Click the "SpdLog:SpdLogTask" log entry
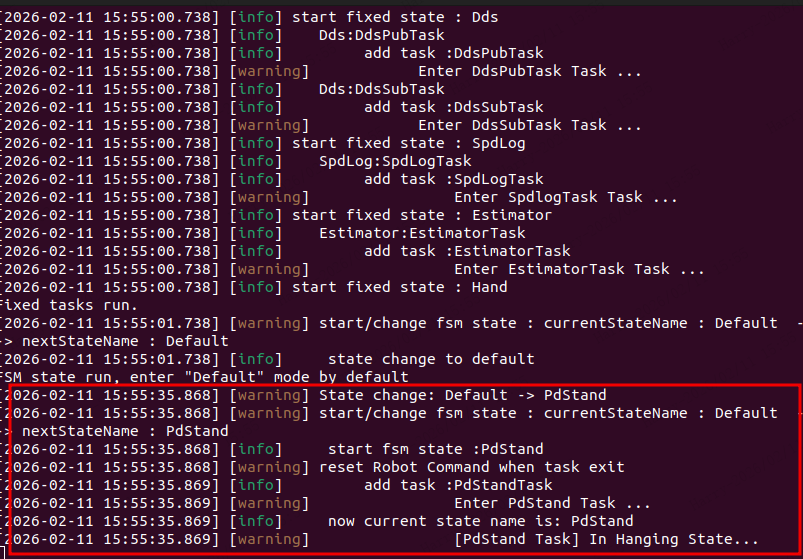 (x=395, y=161)
